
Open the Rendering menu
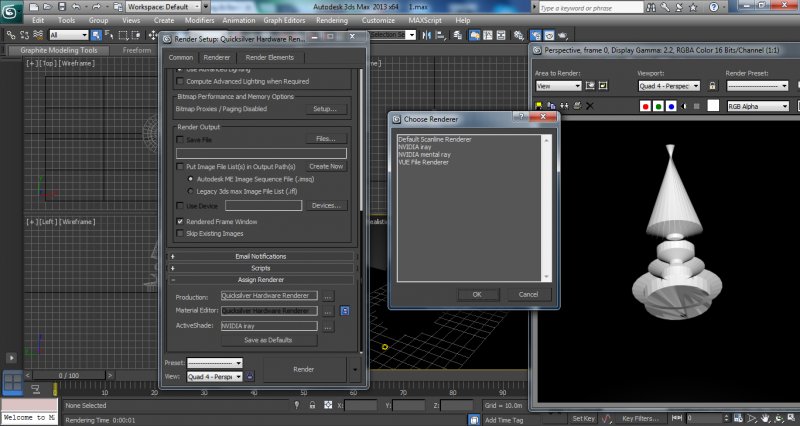click(x=332, y=20)
